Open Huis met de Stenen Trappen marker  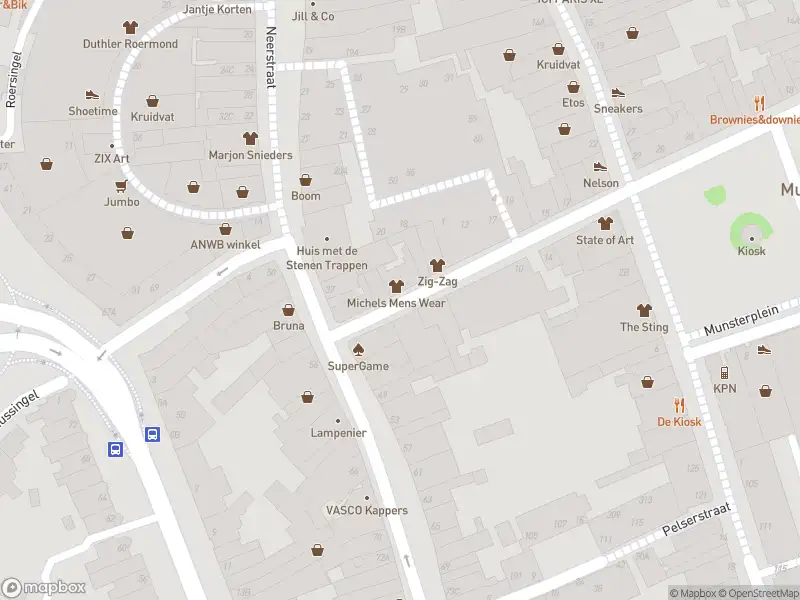(x=327, y=239)
